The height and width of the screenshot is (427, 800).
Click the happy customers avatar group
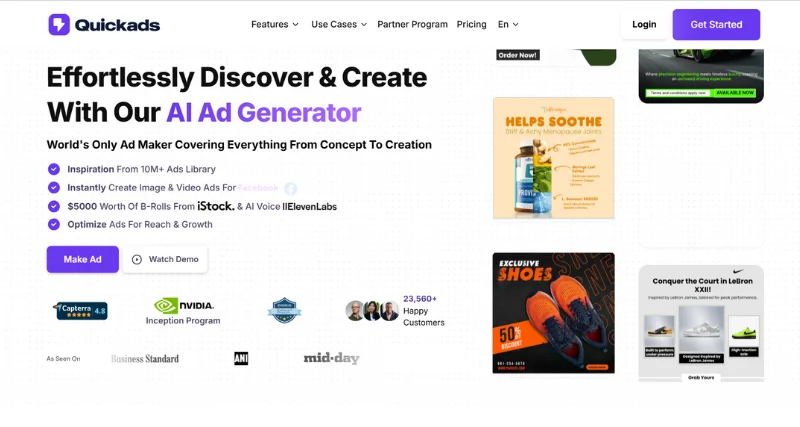[372, 311]
